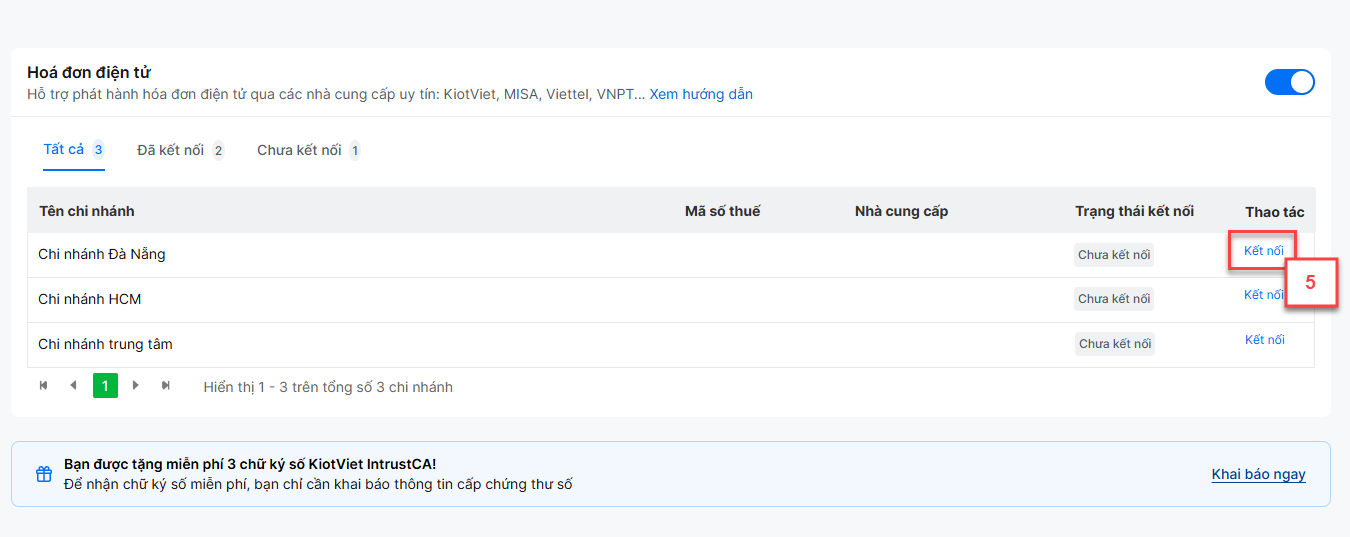Click the gift icon in banner
Screen dimensions: 1350x537
pyautogui.click(x=44, y=474)
